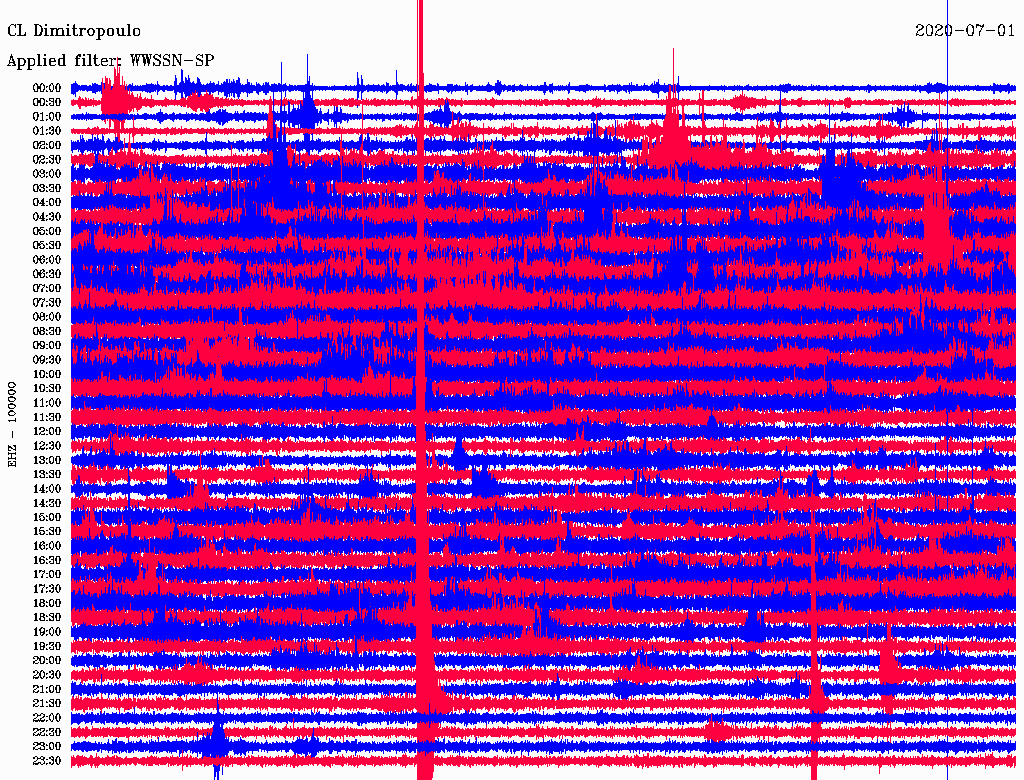This screenshot has height=780, width=1024.
Task: Click the 21:30 time row label
Action: pyautogui.click(x=47, y=703)
